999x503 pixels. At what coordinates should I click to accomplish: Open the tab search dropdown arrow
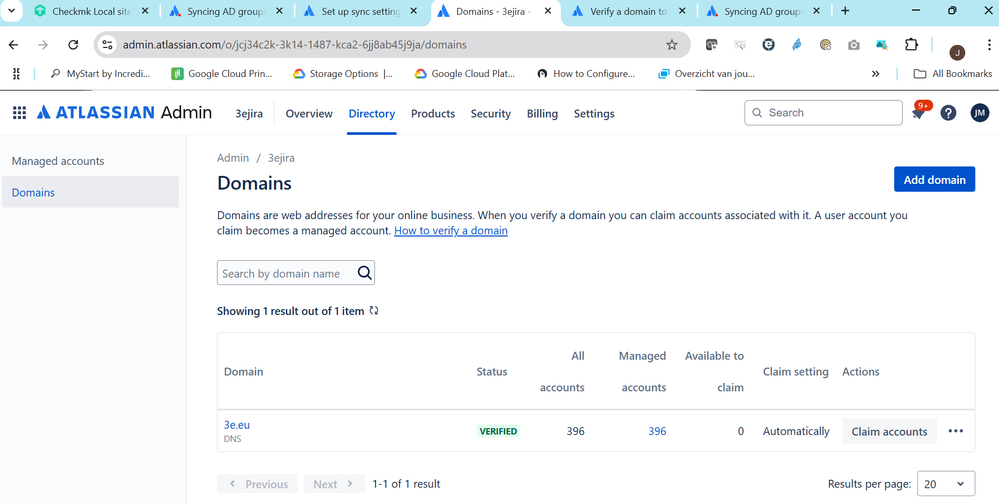tap(11, 11)
